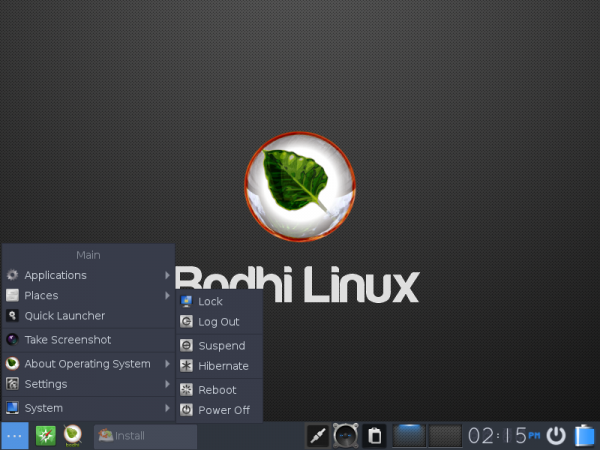600x450 pixels.
Task: Choose the Reboot label
Action: coord(217,390)
